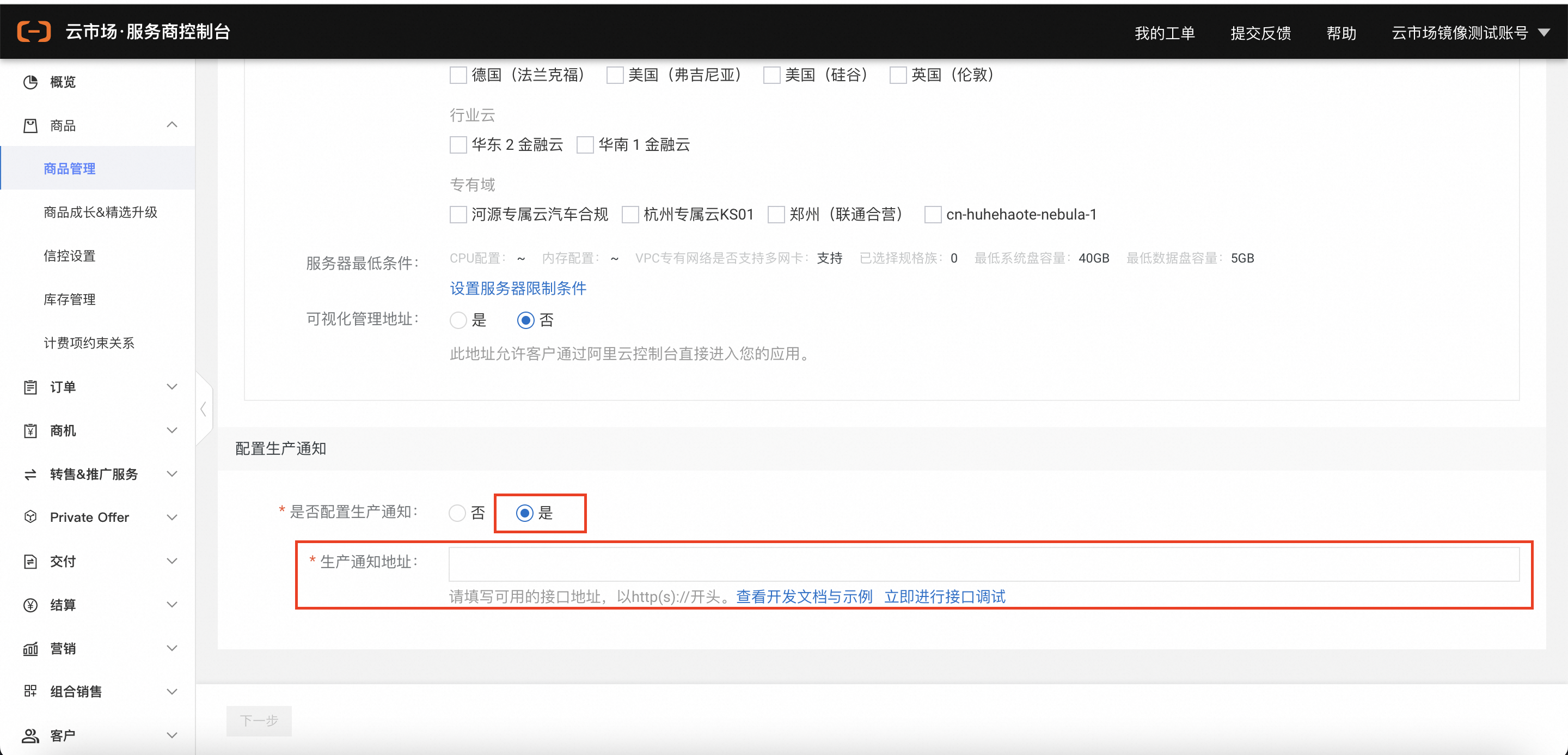The width and height of the screenshot is (1568, 755).
Task: Click the 商机 yen icon
Action: (x=30, y=430)
